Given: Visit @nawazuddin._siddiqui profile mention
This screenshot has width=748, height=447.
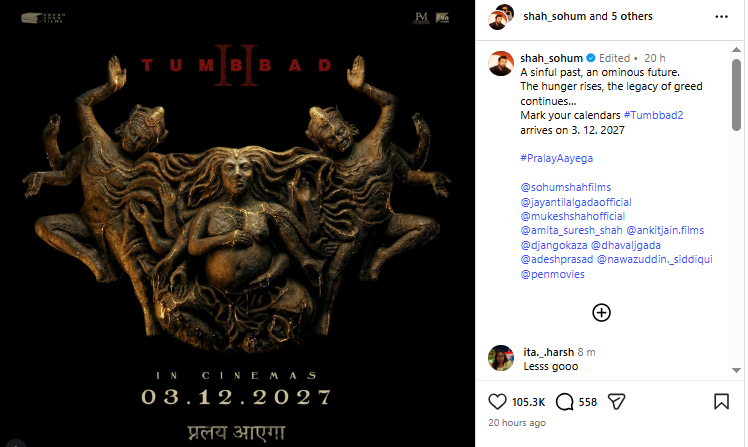Looking at the screenshot, I should [x=654, y=260].
